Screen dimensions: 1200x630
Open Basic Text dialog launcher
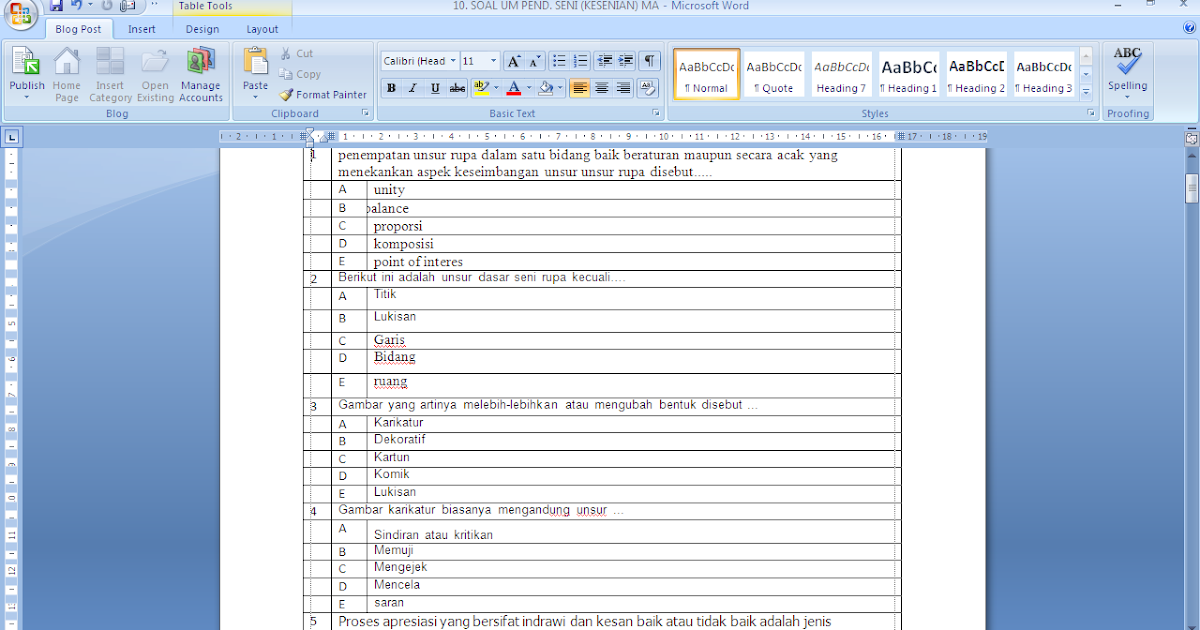click(x=657, y=114)
